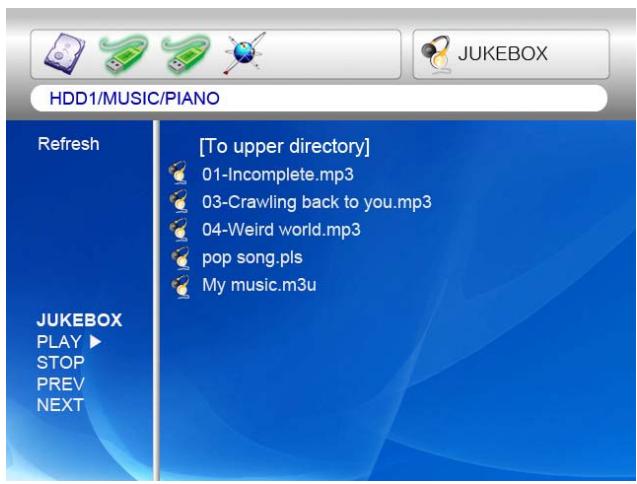
Task: Click the HDD1/MUSIC/PIANO path bar
Action: (320, 99)
